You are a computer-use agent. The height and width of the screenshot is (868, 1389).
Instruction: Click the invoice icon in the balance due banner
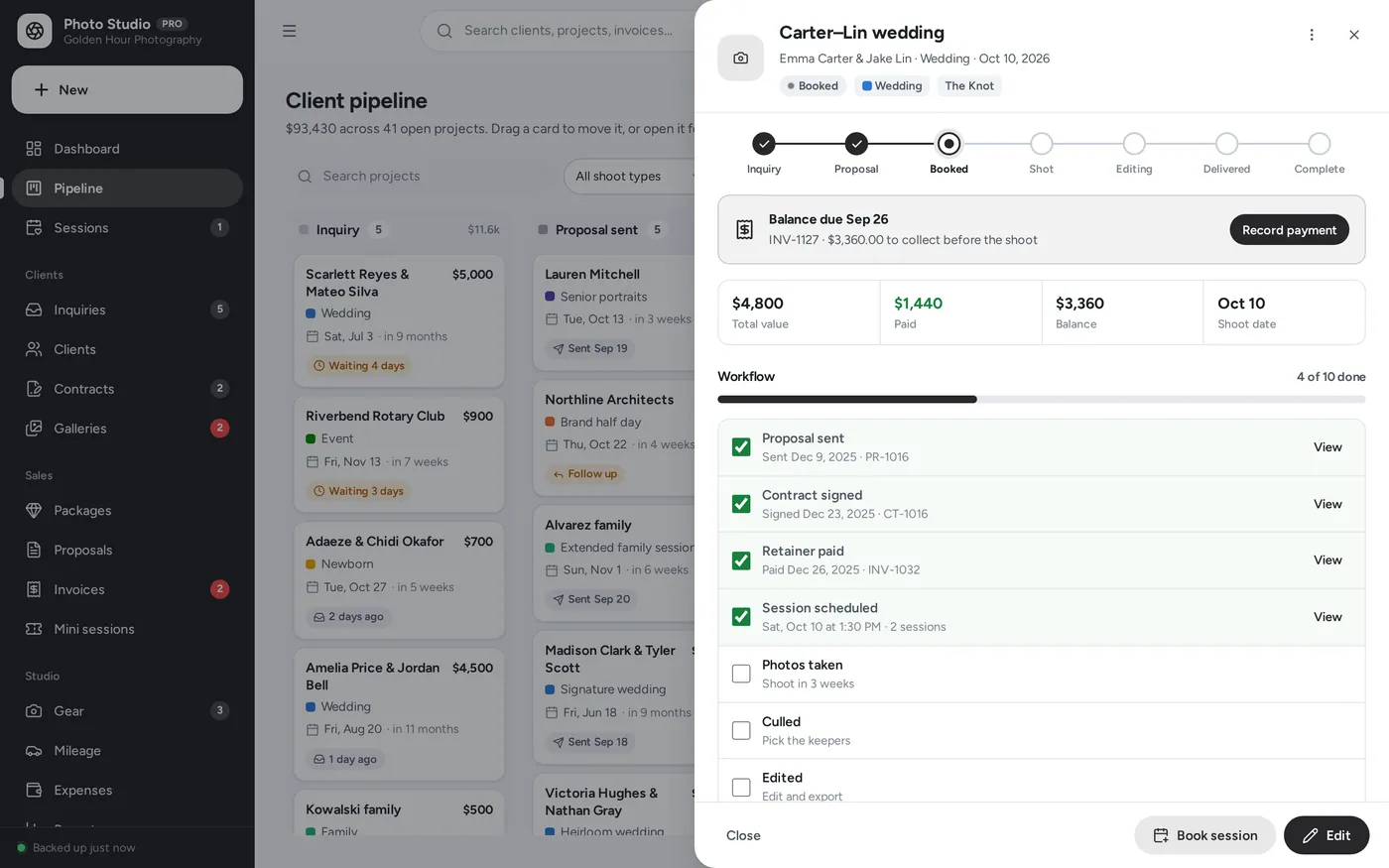pyautogui.click(x=744, y=230)
